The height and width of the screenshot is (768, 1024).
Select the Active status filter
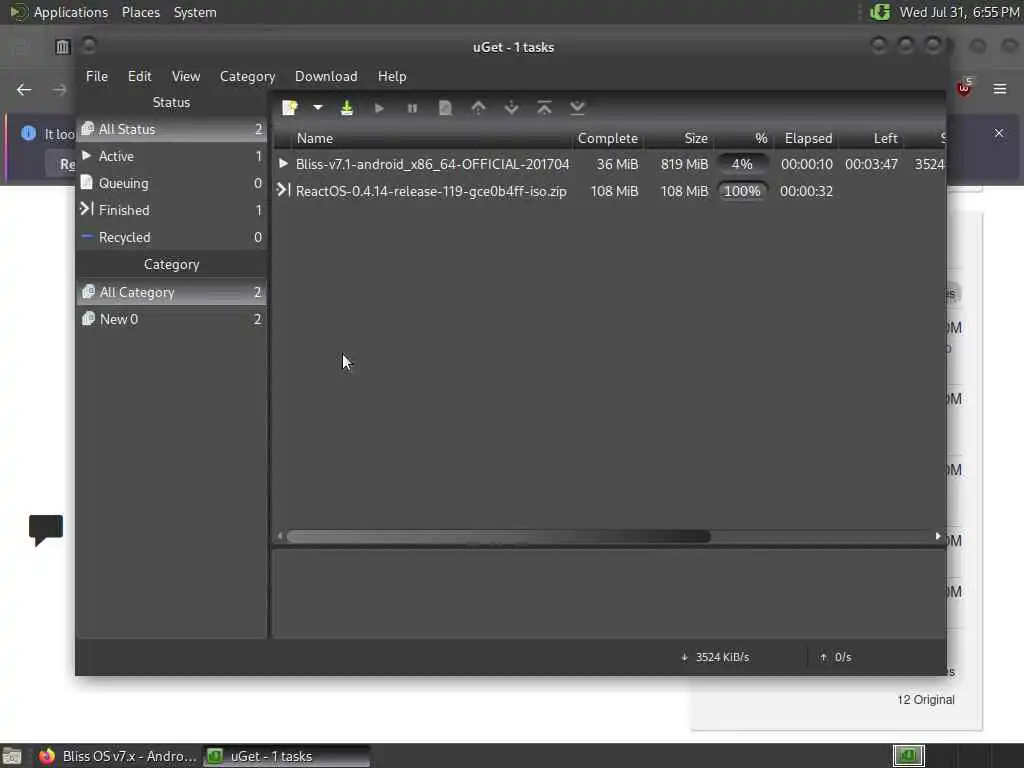pyautogui.click(x=172, y=156)
